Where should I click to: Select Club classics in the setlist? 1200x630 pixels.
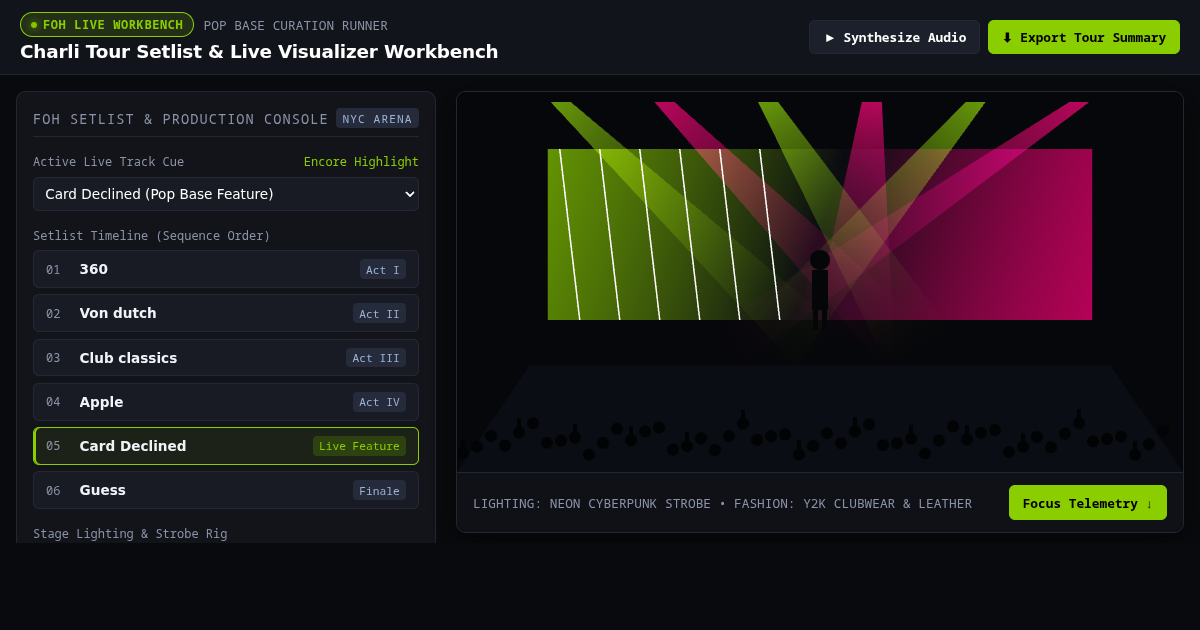pos(226,358)
